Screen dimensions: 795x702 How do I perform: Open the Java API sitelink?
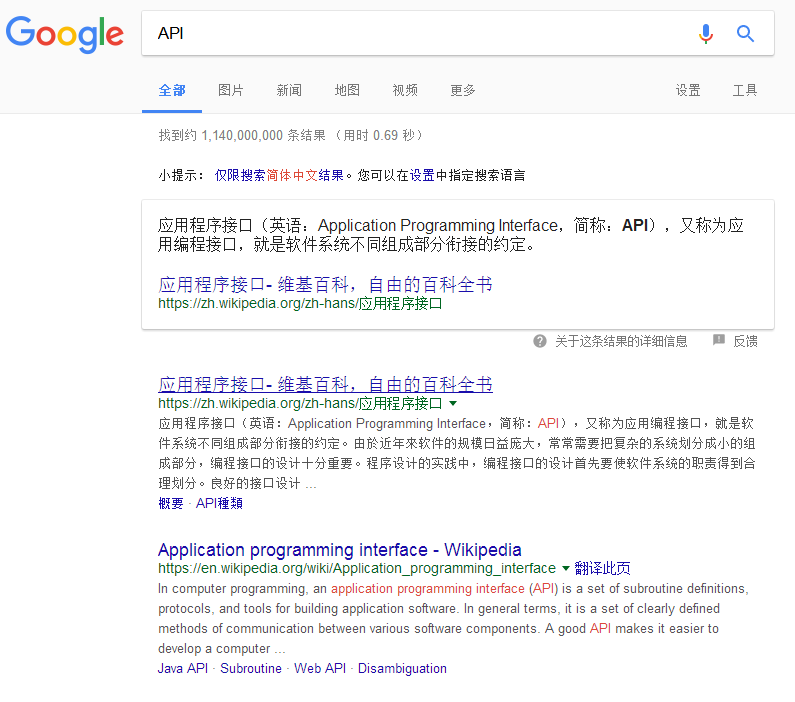183,668
